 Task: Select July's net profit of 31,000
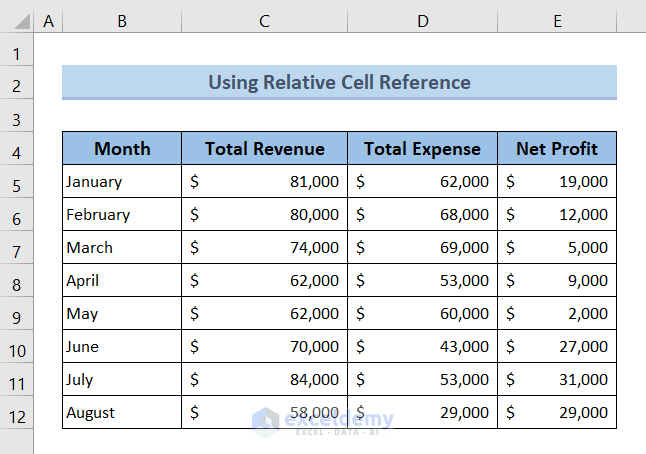557,380
